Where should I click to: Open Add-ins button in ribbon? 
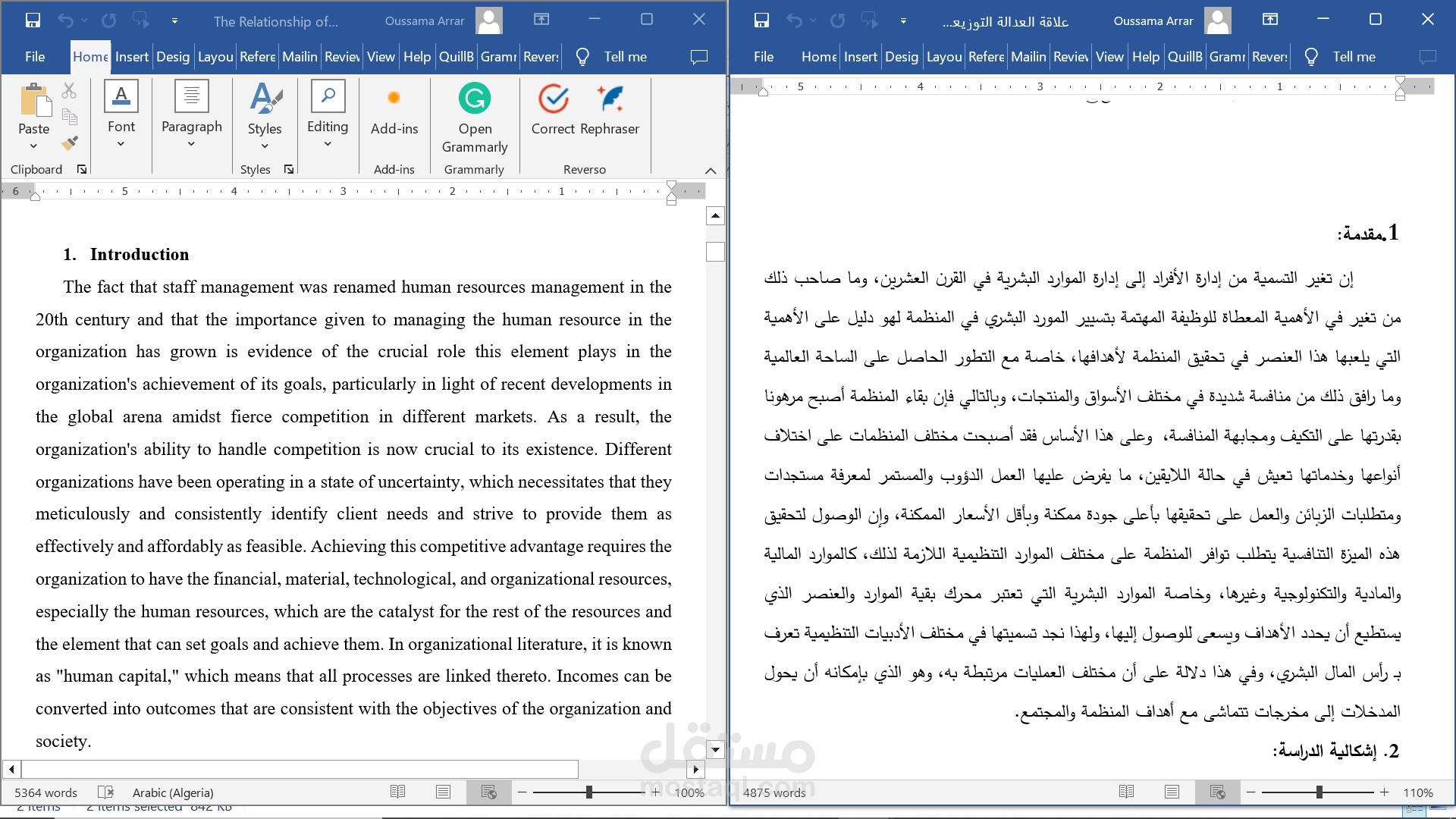coord(394,108)
